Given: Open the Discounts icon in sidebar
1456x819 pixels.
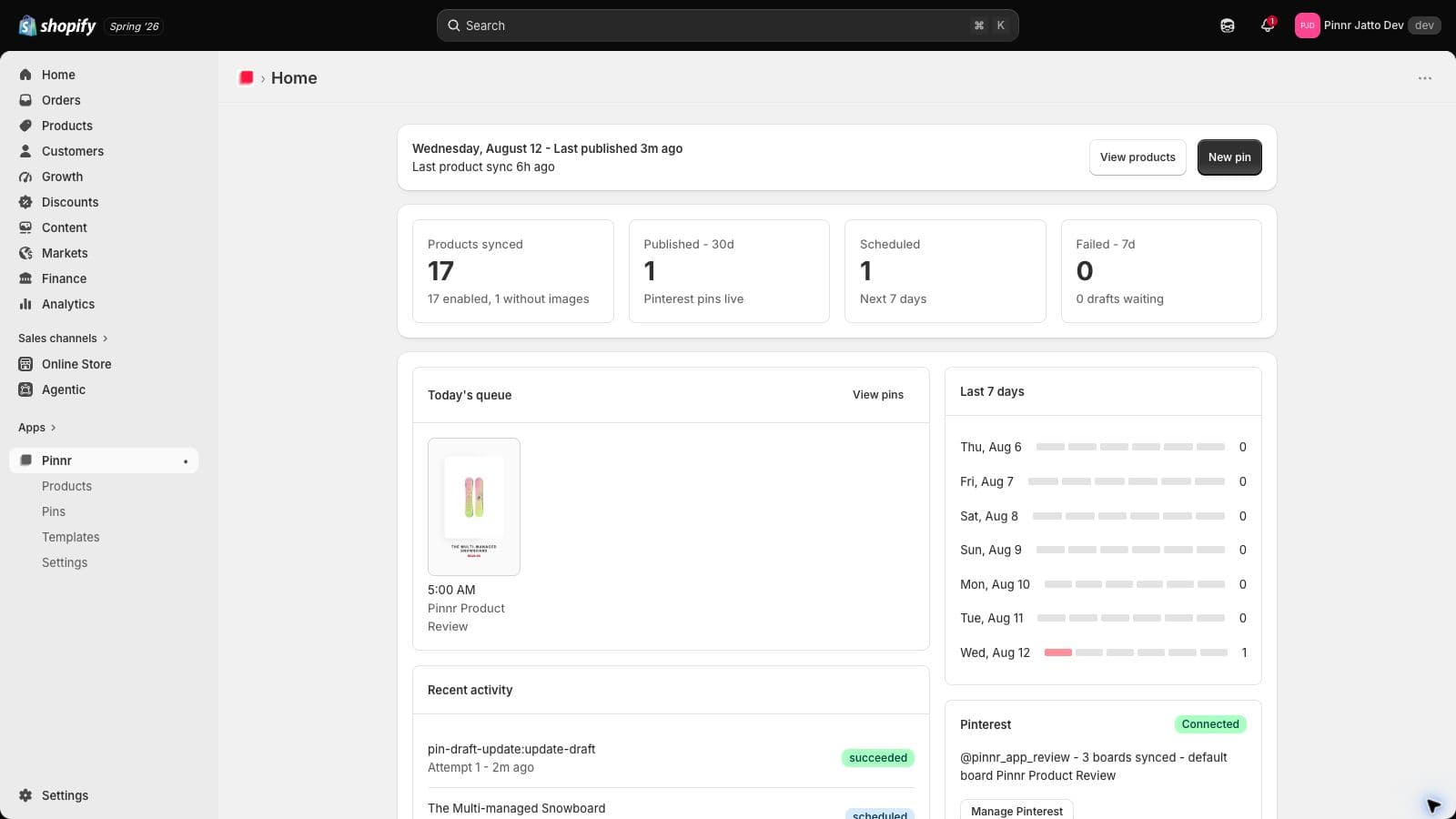Looking at the screenshot, I should pyautogui.click(x=25, y=202).
